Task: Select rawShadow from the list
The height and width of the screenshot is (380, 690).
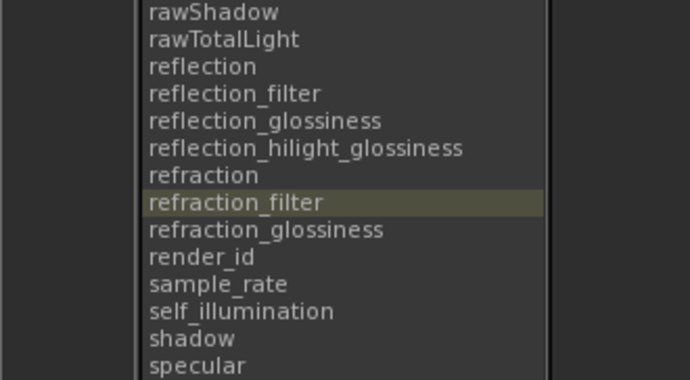Action: (343, 12)
